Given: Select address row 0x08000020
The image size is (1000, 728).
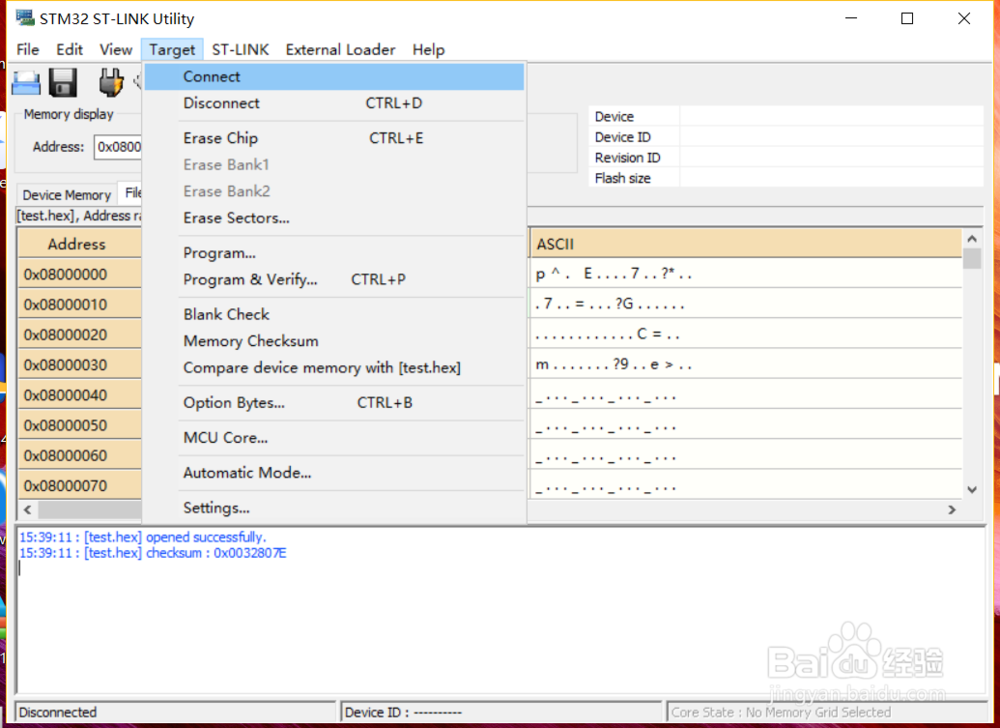Looking at the screenshot, I should (79, 334).
